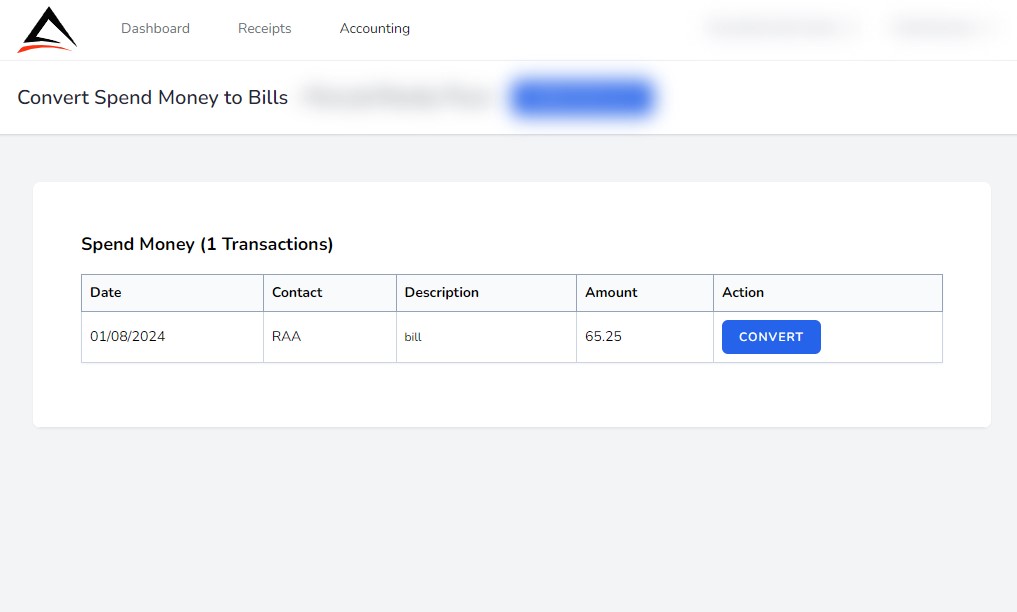Click the Contact column header

pyautogui.click(x=297, y=293)
